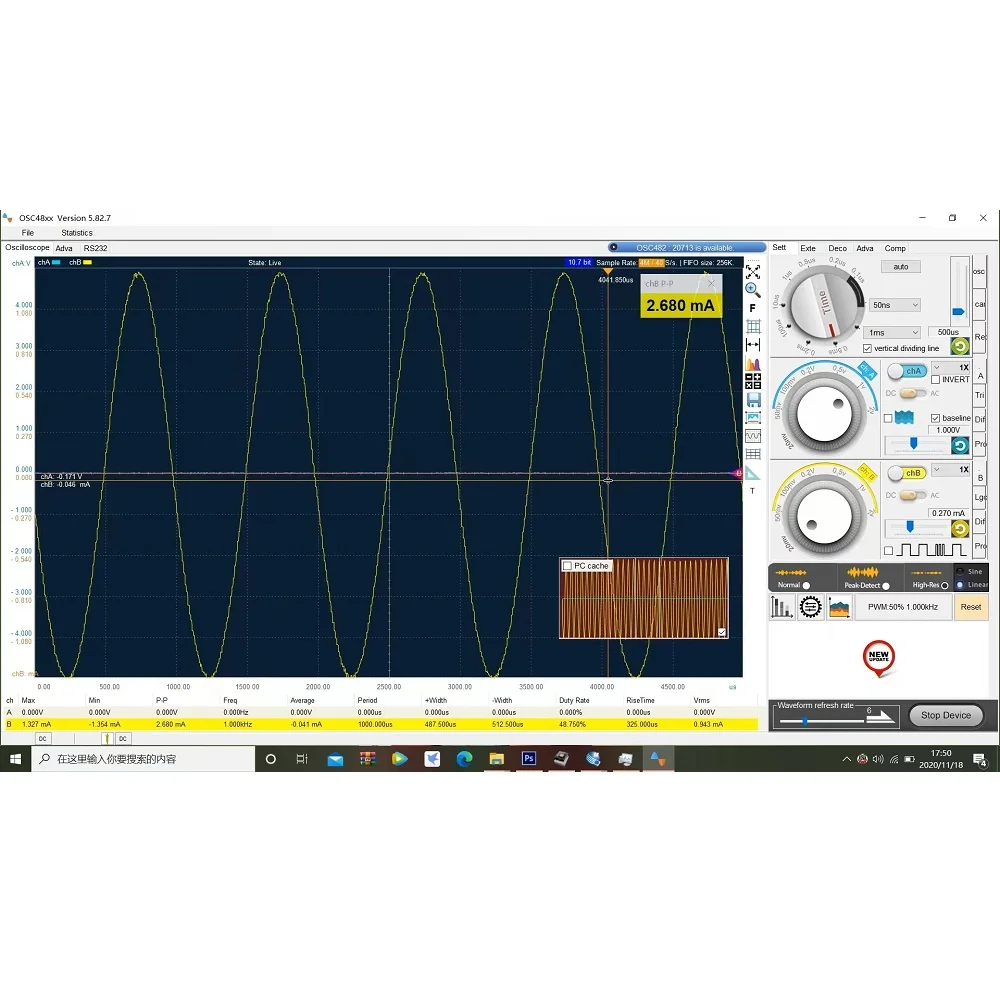Open the colorful spectrum analysis icon
This screenshot has width=1000, height=1000.
(x=753, y=364)
